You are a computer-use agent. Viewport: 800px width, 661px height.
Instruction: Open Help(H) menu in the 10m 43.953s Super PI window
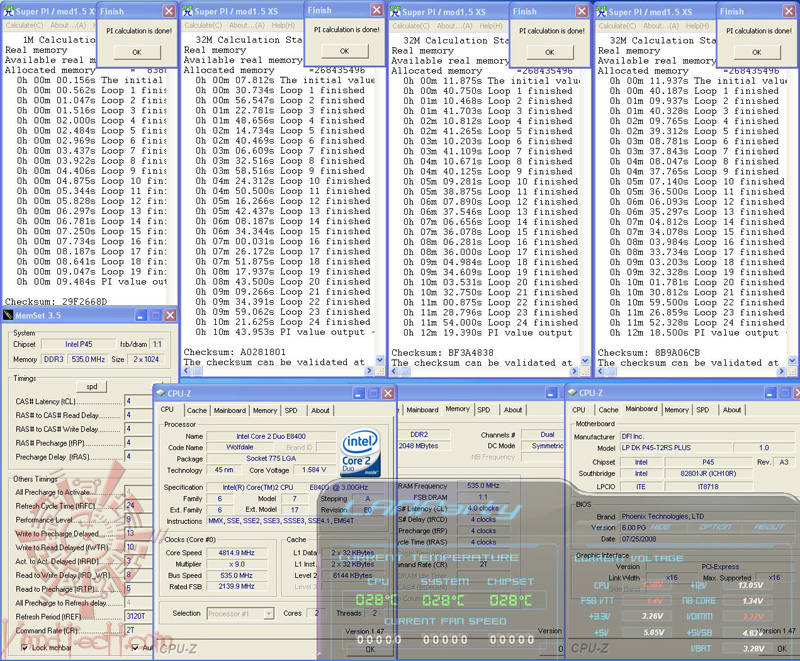[283, 25]
